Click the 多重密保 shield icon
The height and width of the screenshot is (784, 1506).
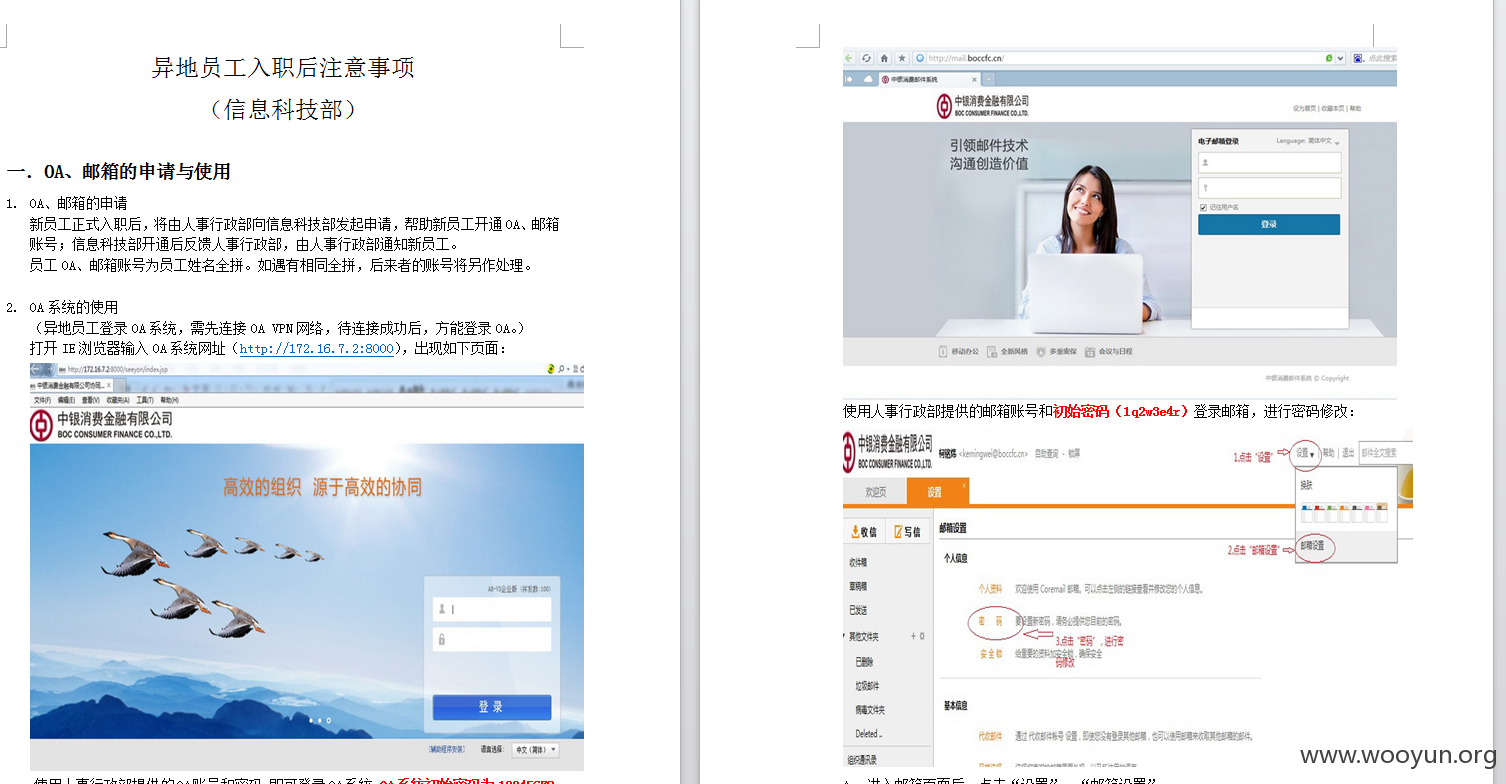click(1041, 351)
